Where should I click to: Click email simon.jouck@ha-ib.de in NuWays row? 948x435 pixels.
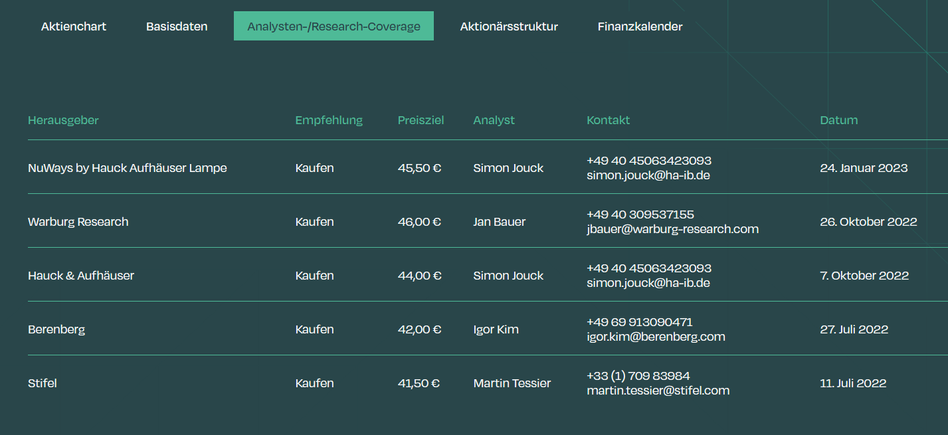point(648,175)
